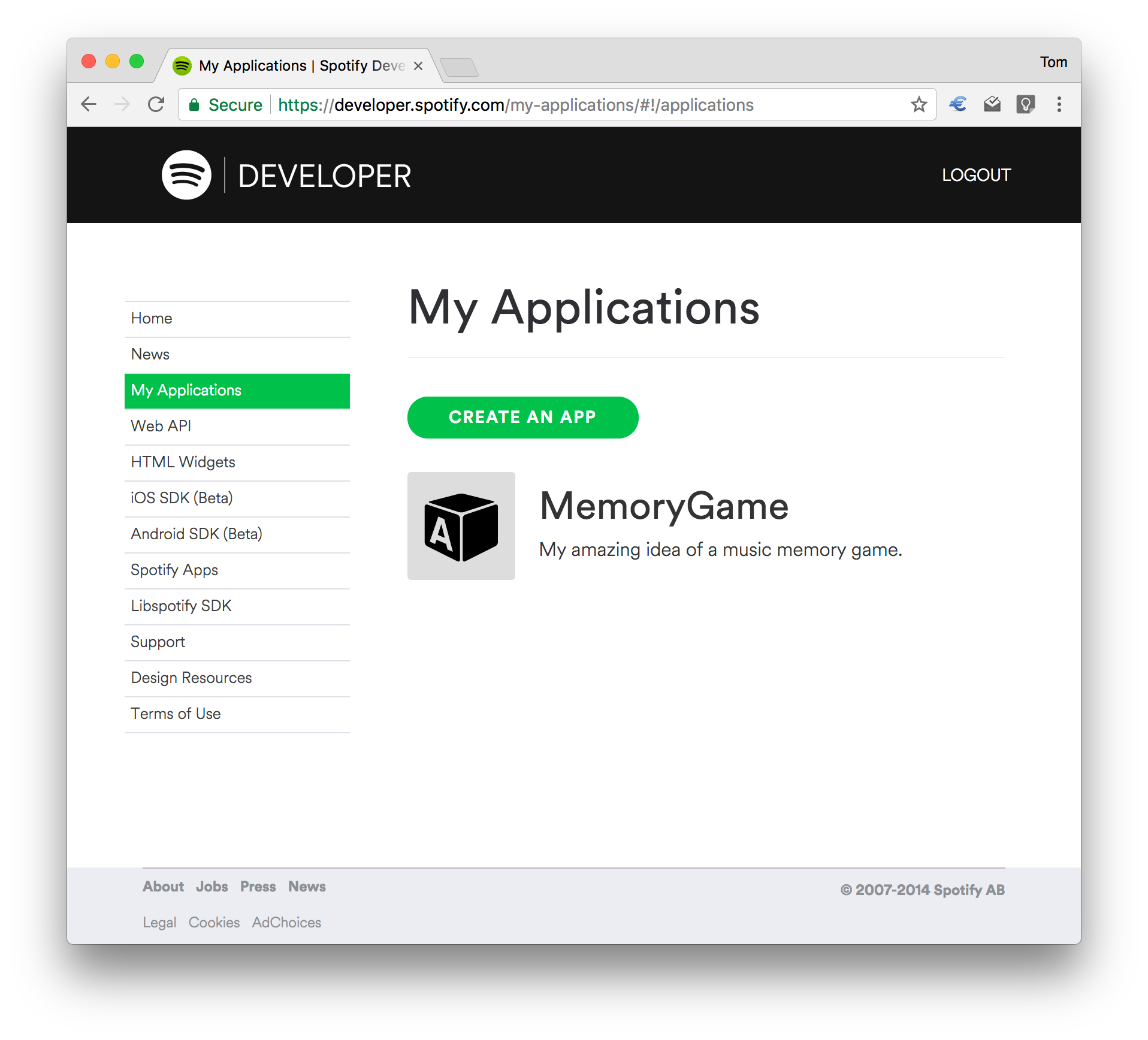This screenshot has width=1148, height=1040.
Task: Select the My Applications browser tab
Action: click(298, 65)
